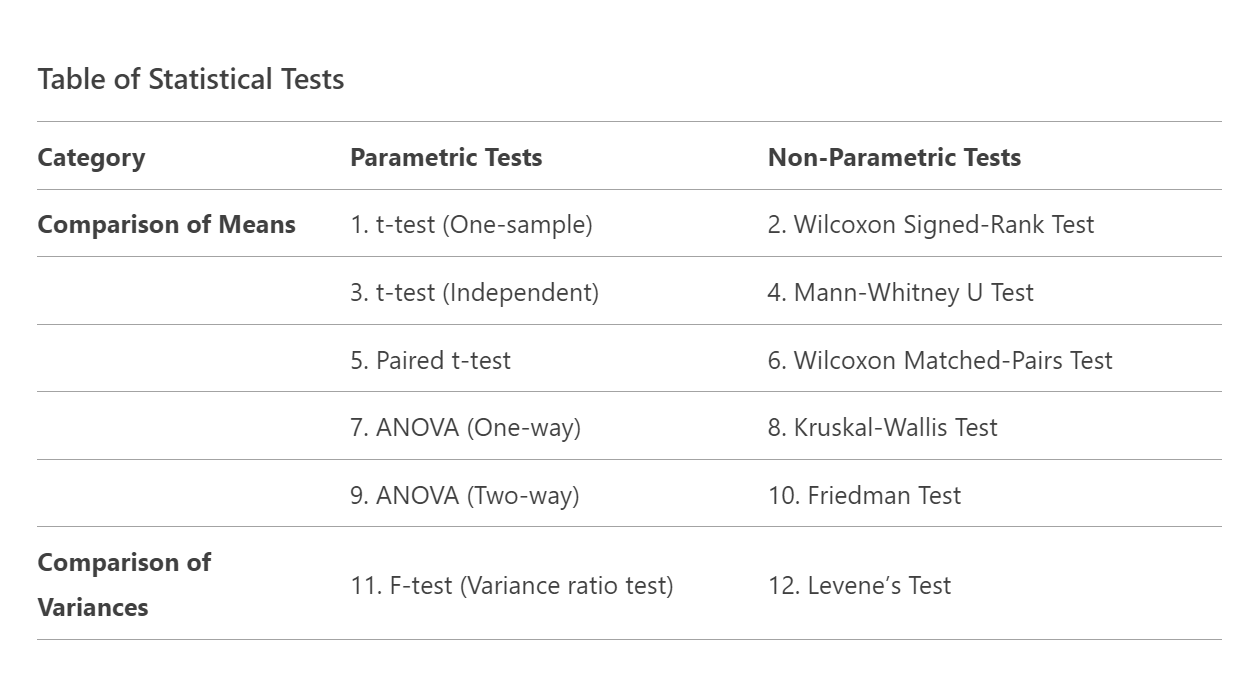Select the Non-Parametric Tests column header
This screenshot has width=1250, height=700.
894,157
